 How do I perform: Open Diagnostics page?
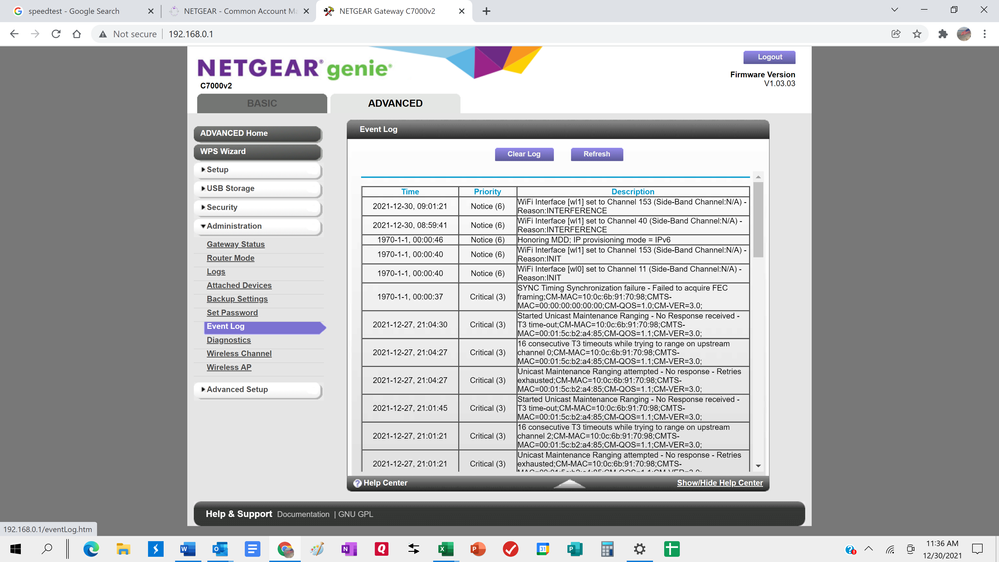pyautogui.click(x=228, y=340)
